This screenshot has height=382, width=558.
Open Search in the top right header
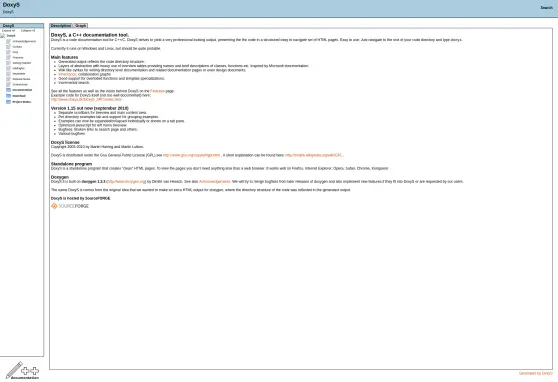pyautogui.click(x=547, y=7)
